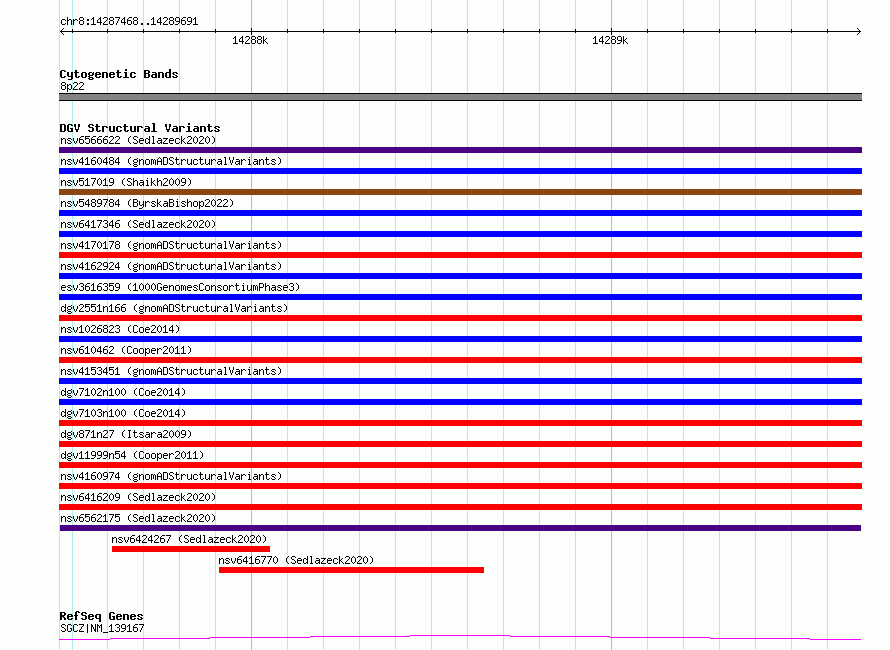Click the purple bar of nsv6566622
This screenshot has width=890, height=650.
(x=460, y=150)
